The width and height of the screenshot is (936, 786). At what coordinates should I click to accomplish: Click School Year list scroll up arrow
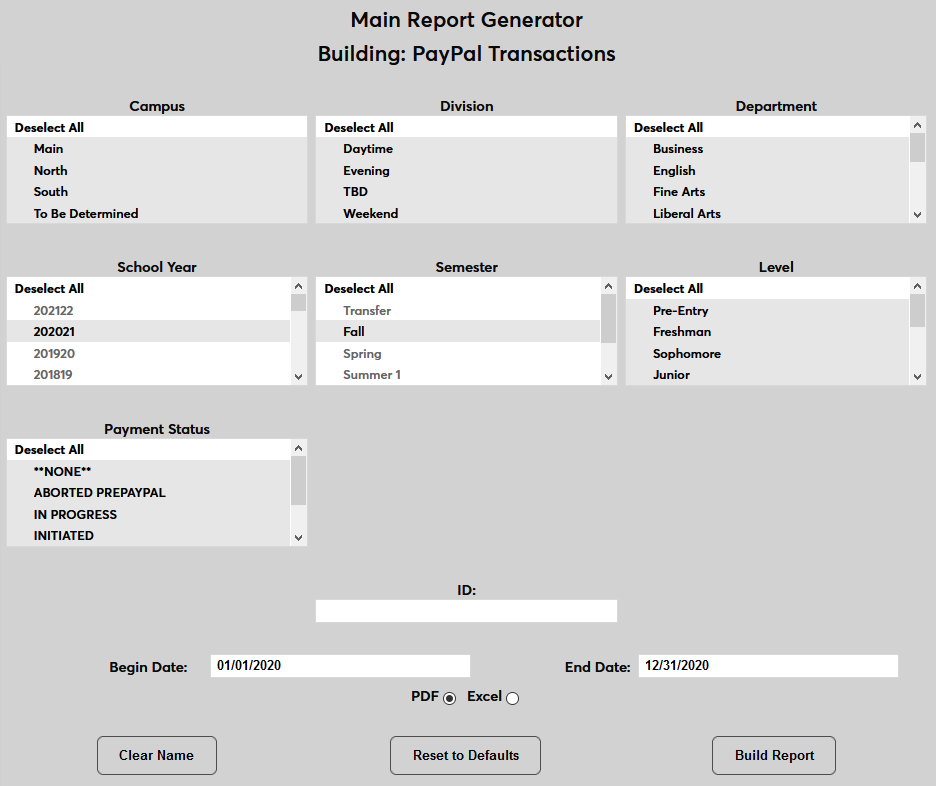coord(298,286)
